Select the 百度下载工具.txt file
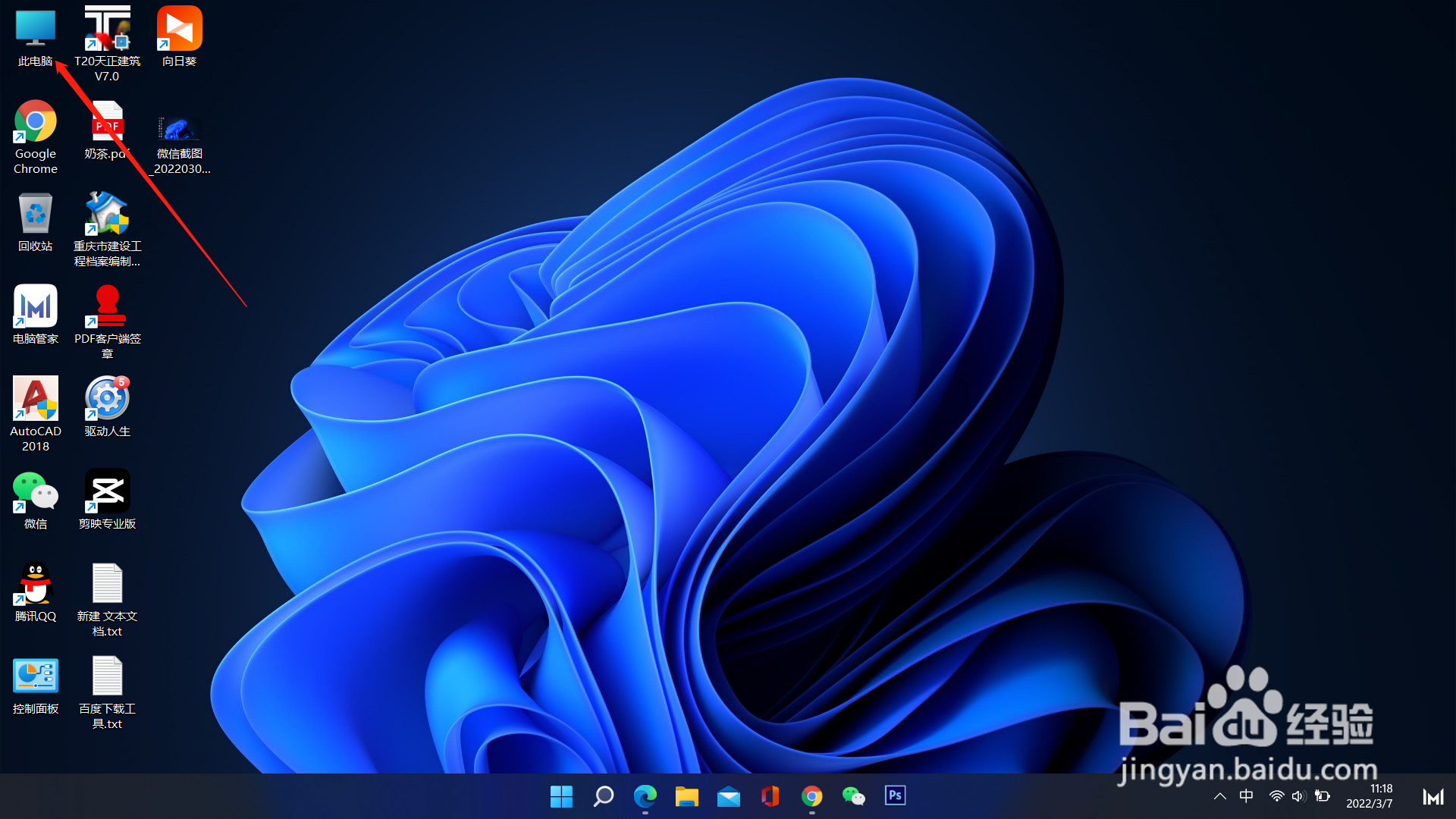Image resolution: width=1456 pixels, height=819 pixels. pos(107,676)
